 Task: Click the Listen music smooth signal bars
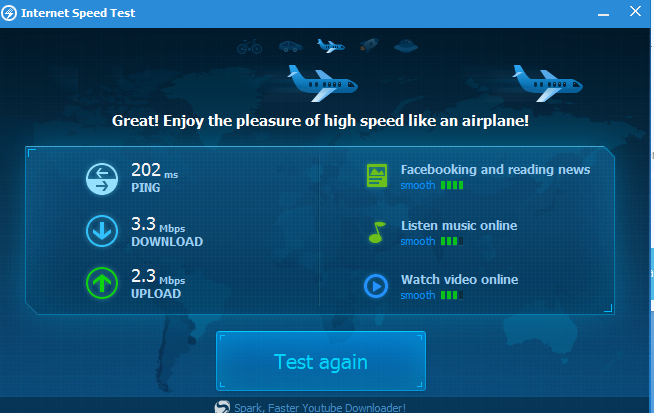452,241
